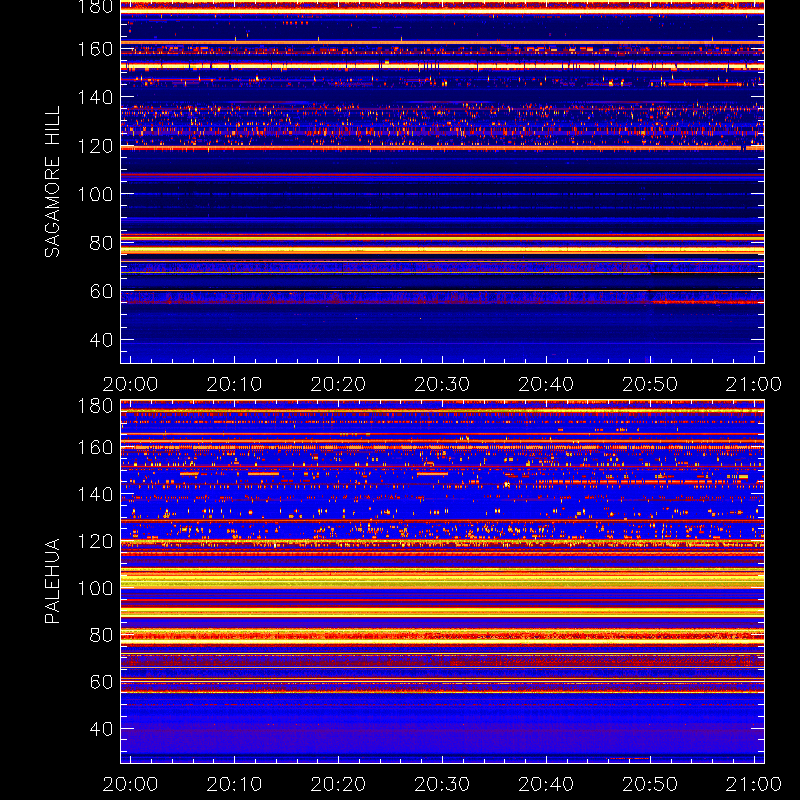Select the 40 tick label on Palehua plot

point(101,729)
